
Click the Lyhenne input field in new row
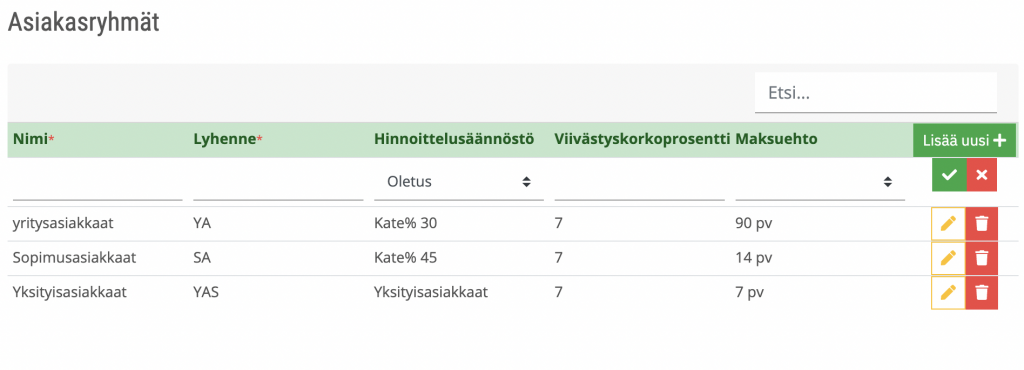point(278,183)
